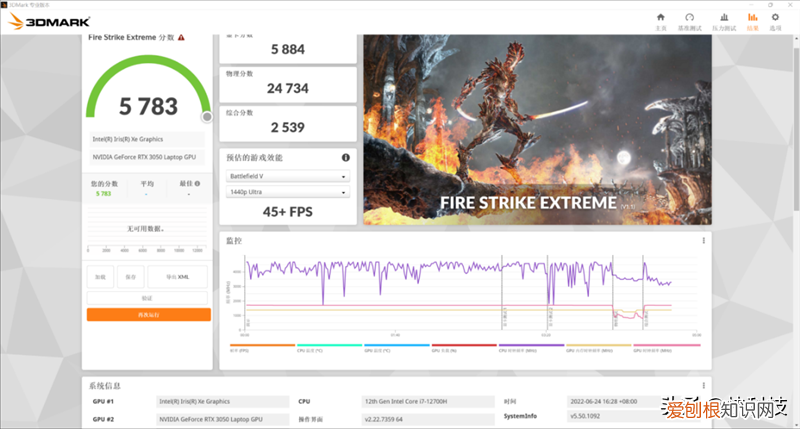Open the 主页 home icon
Screen dimensions: 800x429
(x=660, y=21)
